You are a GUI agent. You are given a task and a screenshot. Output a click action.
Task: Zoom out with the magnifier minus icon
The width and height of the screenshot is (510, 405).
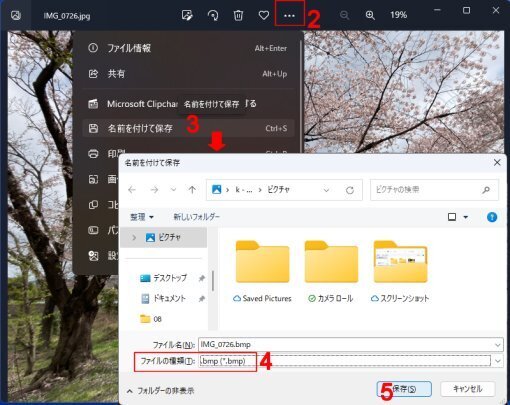click(344, 15)
